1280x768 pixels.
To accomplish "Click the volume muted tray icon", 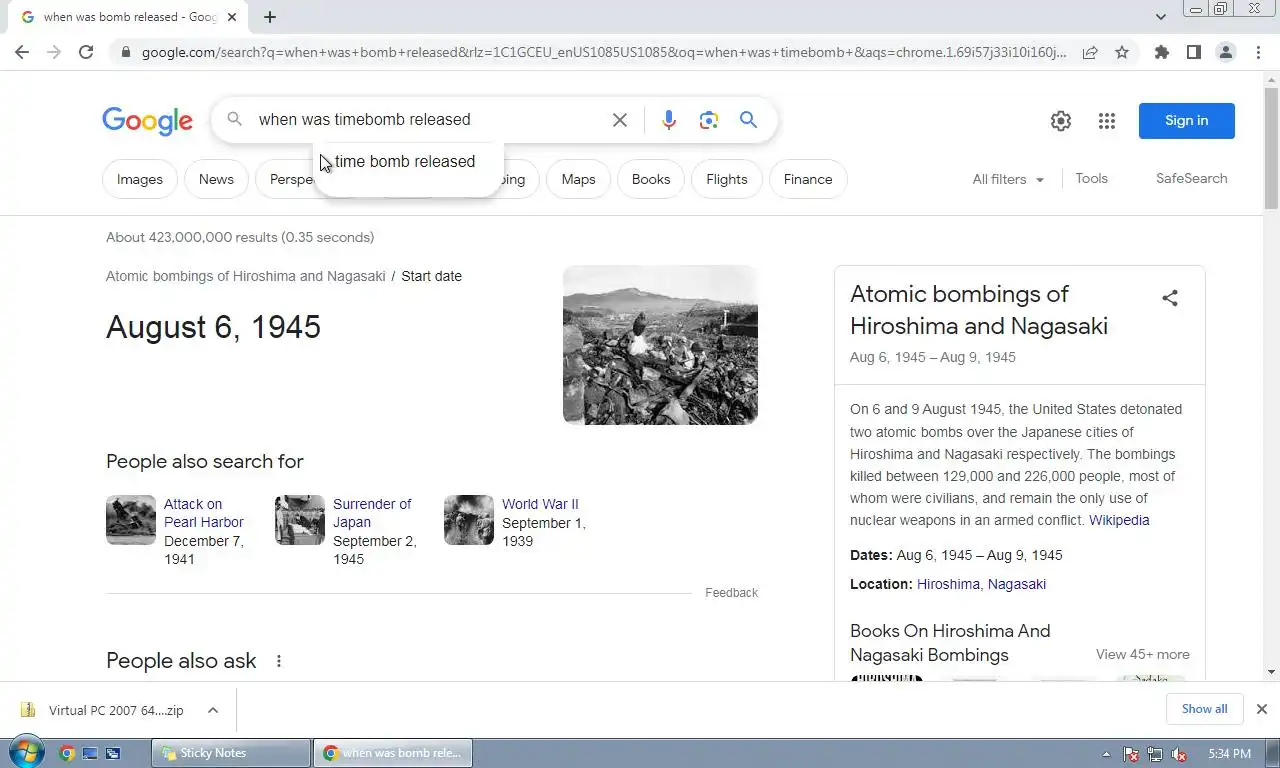I will tap(1179, 754).
